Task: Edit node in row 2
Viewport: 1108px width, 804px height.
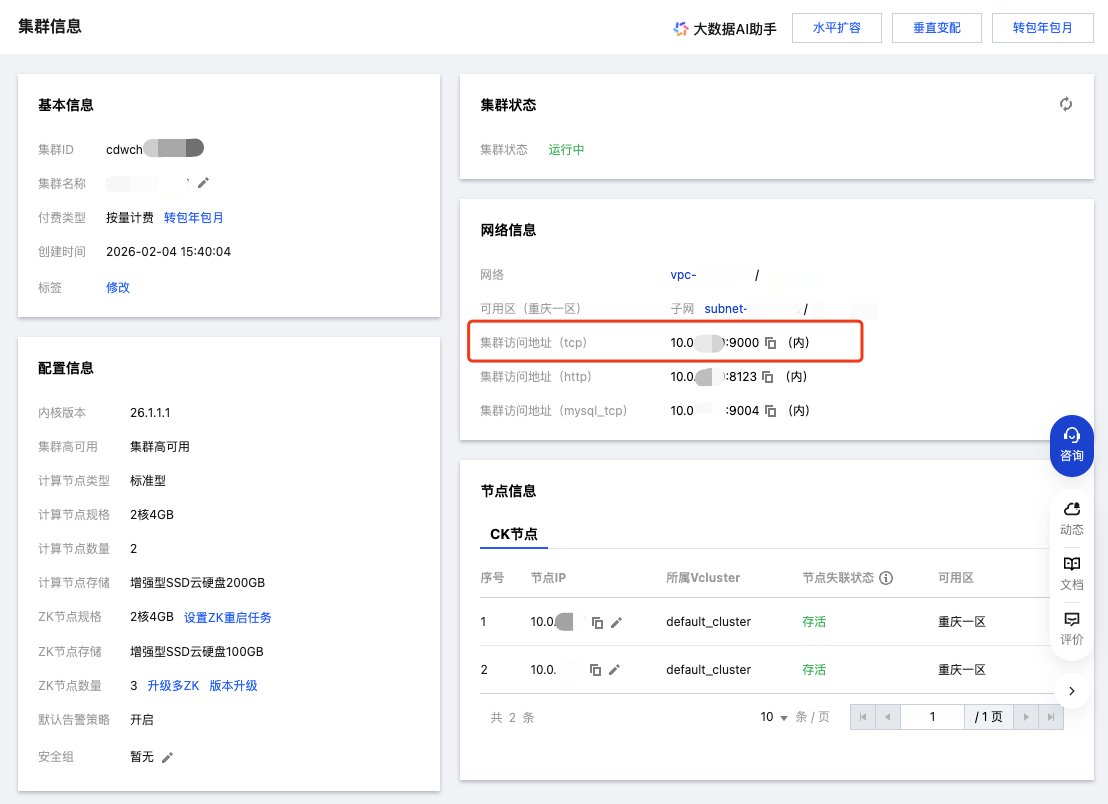Action: pos(614,670)
